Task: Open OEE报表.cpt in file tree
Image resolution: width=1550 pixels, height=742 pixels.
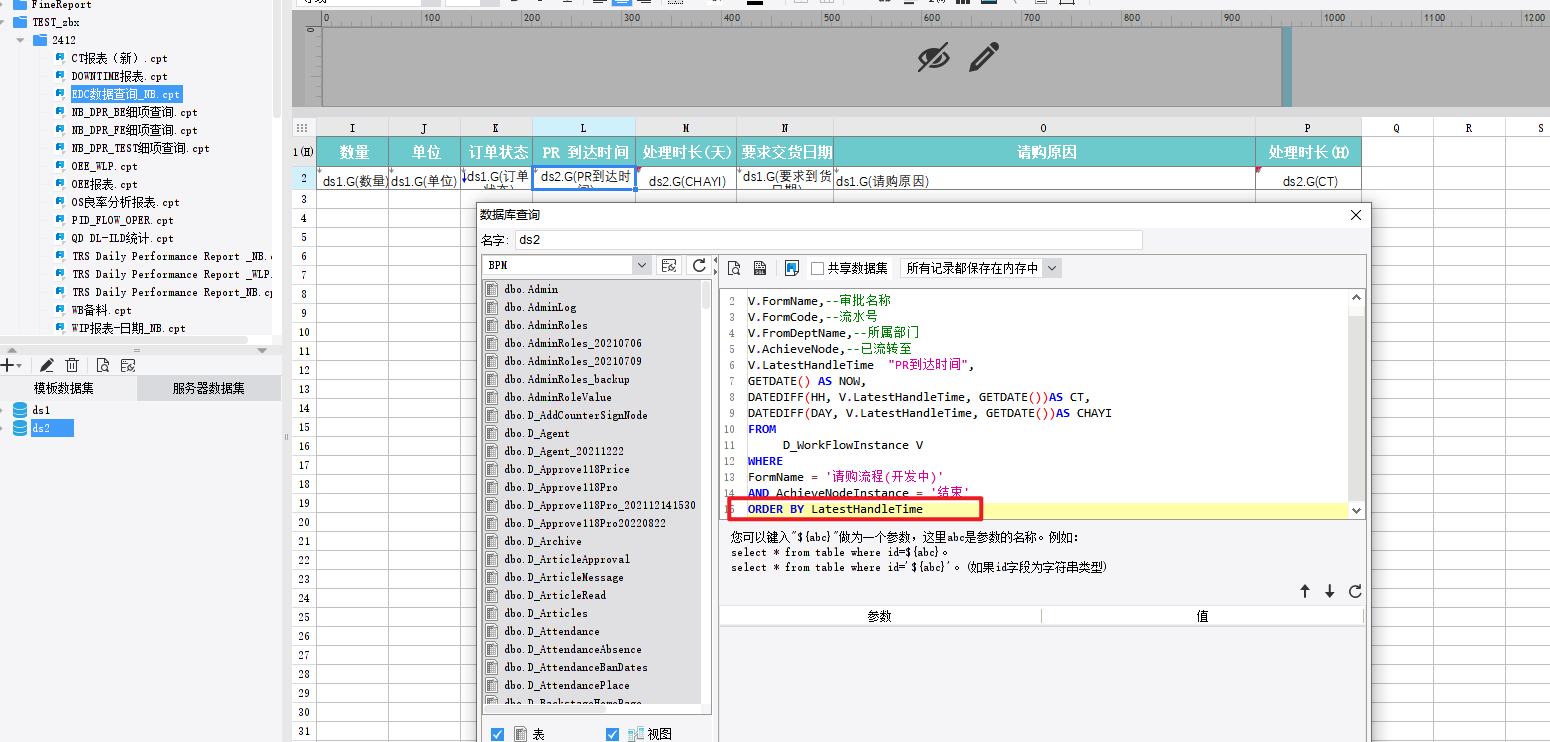Action: coord(104,184)
